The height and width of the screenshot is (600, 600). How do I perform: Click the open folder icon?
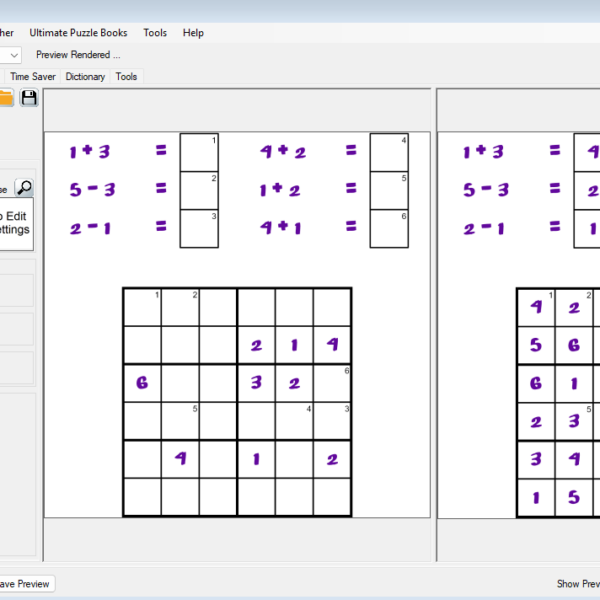coord(5,97)
